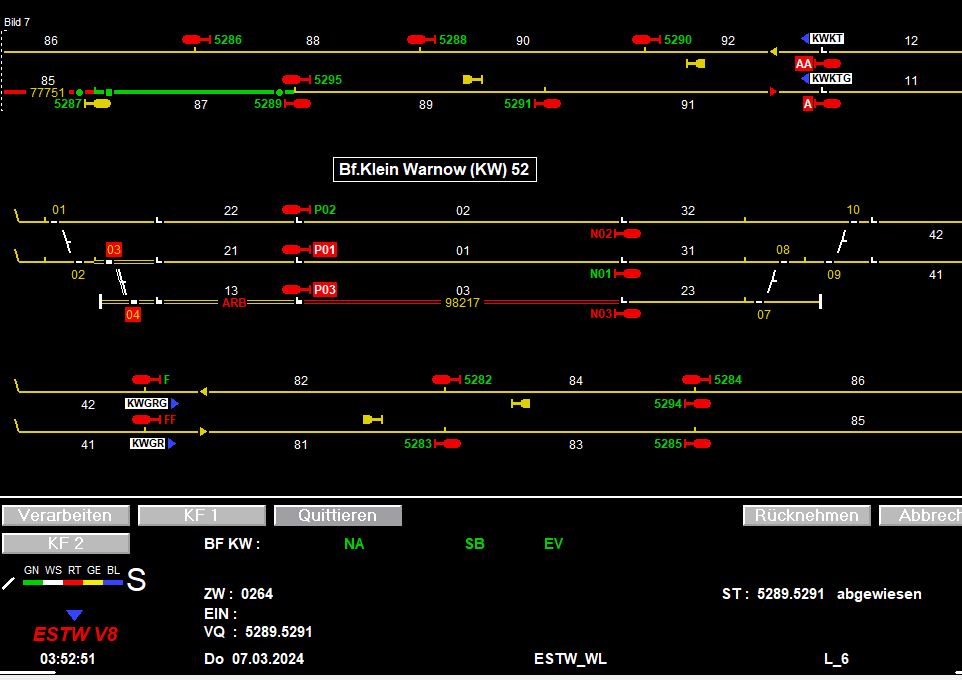Select train number 77751
The height and width of the screenshot is (680, 962).
tap(47, 93)
